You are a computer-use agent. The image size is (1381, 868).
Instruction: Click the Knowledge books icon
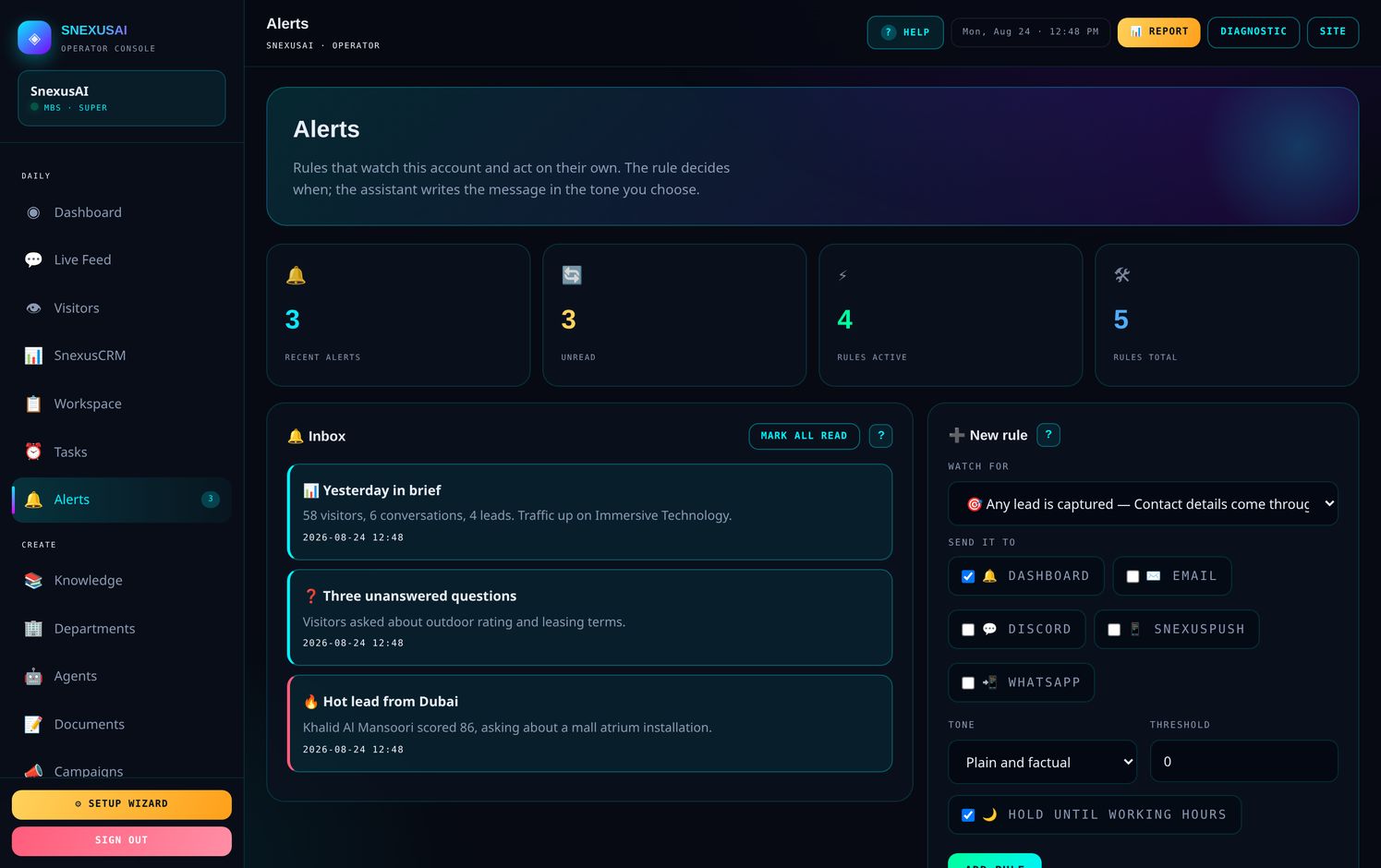[33, 581]
